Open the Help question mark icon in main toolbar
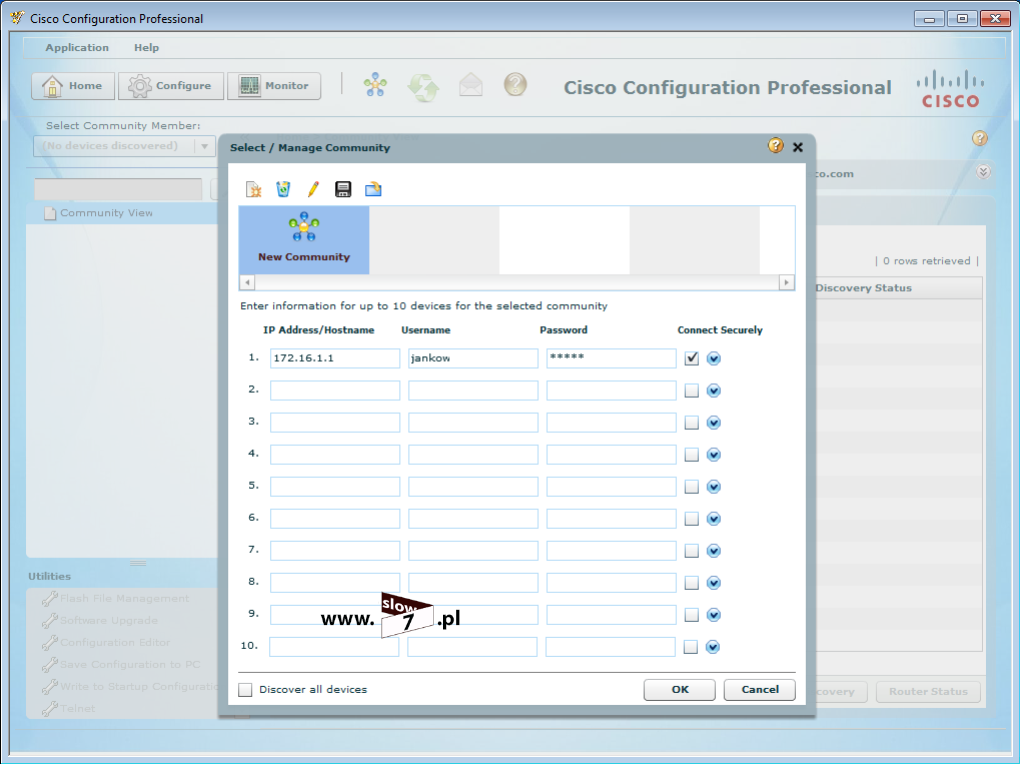 click(x=515, y=85)
